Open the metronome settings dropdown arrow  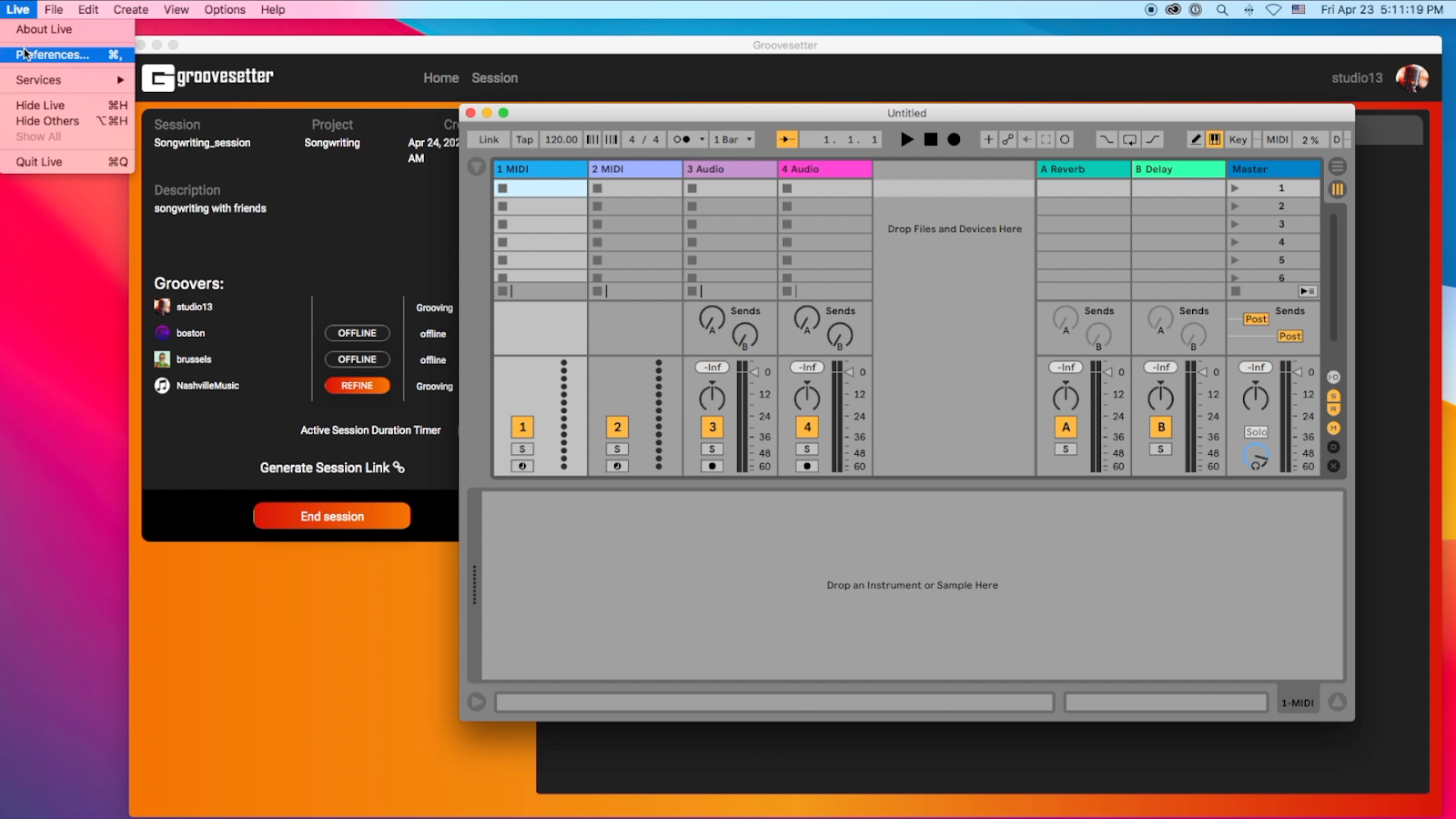click(x=702, y=139)
